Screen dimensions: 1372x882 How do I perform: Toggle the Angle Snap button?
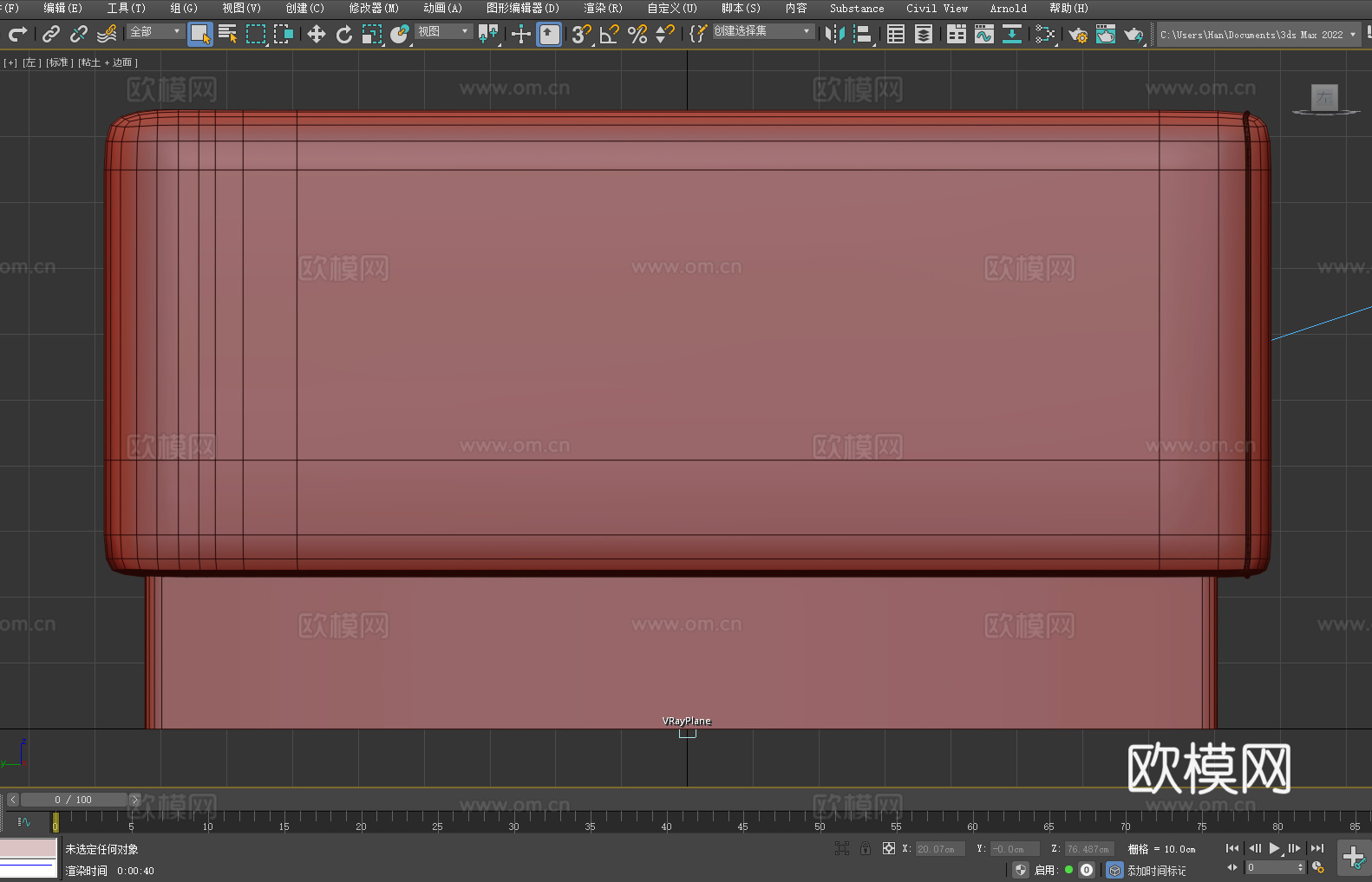(x=610, y=34)
